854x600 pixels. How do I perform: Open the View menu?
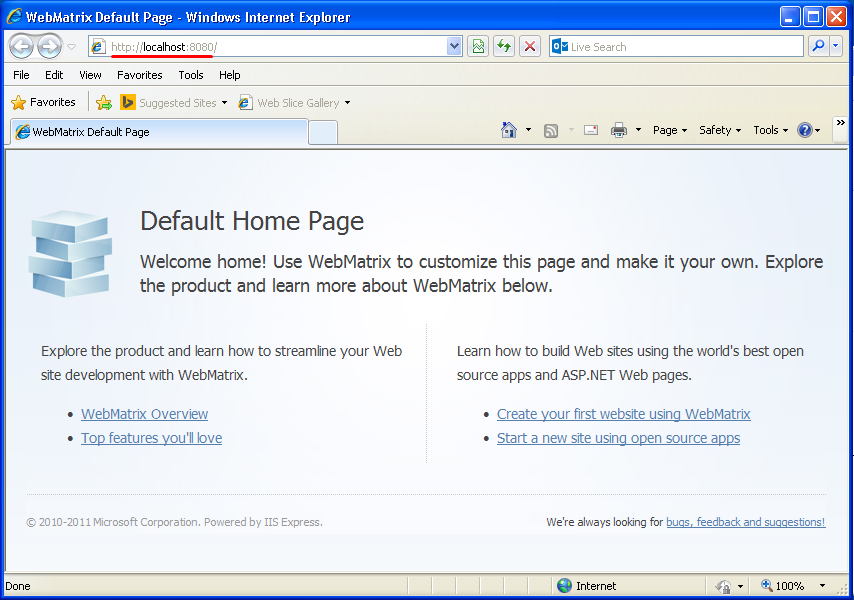pyautogui.click(x=90, y=75)
